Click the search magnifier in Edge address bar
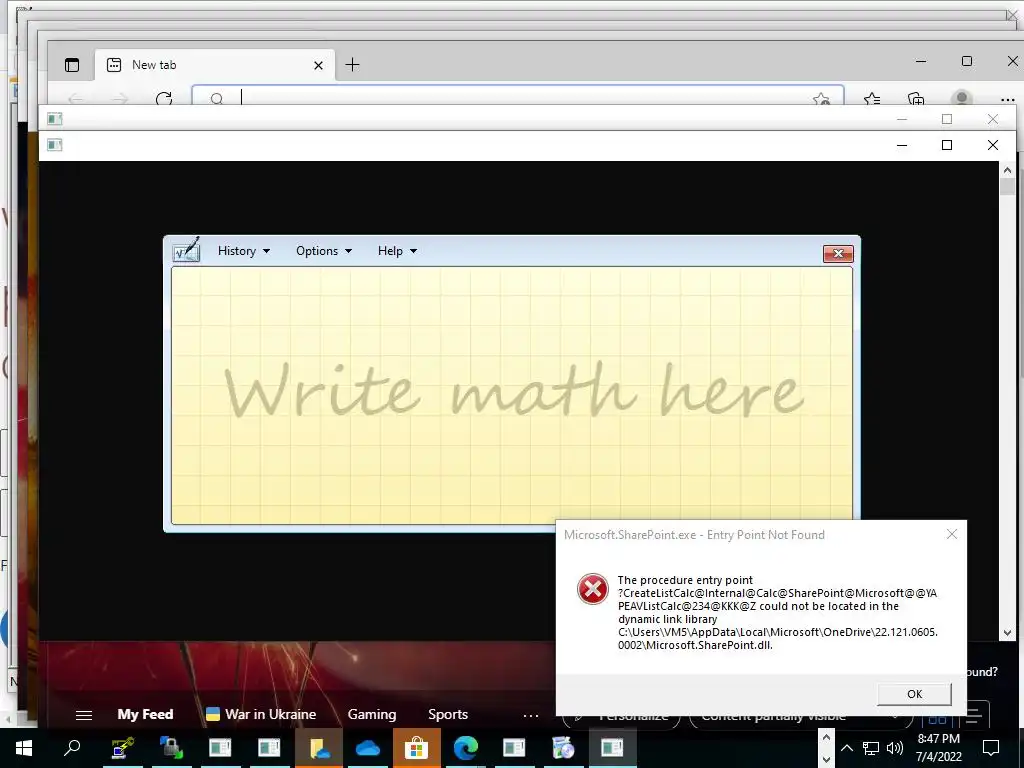1024x768 pixels. 217,99
